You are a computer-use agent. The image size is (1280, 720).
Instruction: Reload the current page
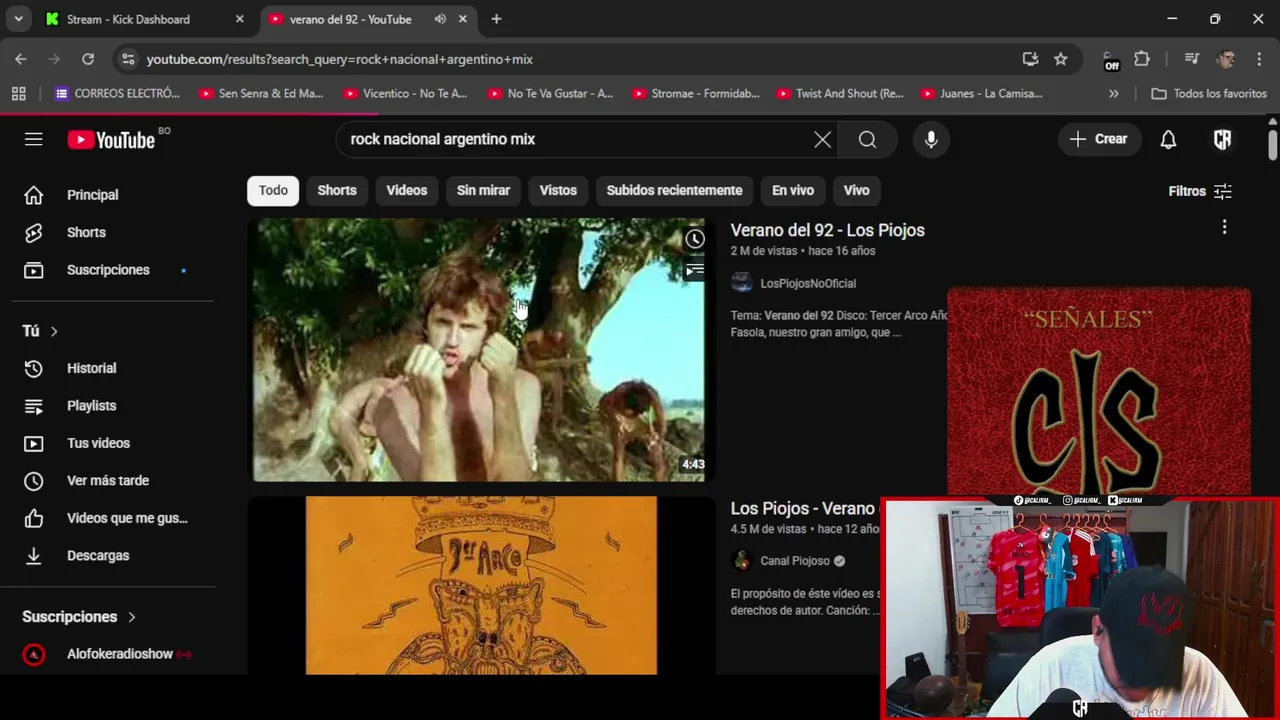point(88,59)
